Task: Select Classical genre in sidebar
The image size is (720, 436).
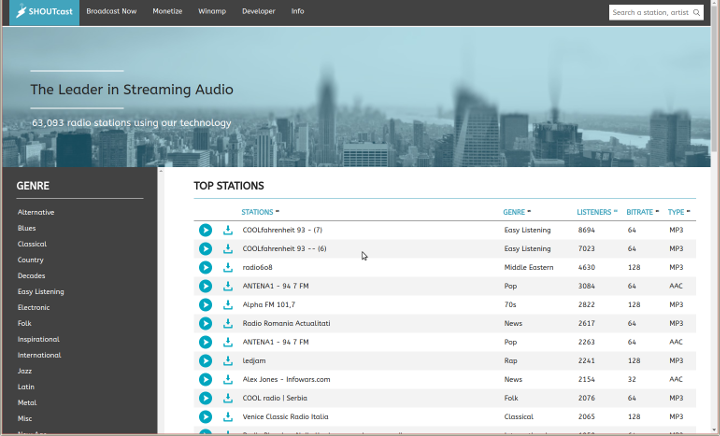Action: [x=32, y=244]
